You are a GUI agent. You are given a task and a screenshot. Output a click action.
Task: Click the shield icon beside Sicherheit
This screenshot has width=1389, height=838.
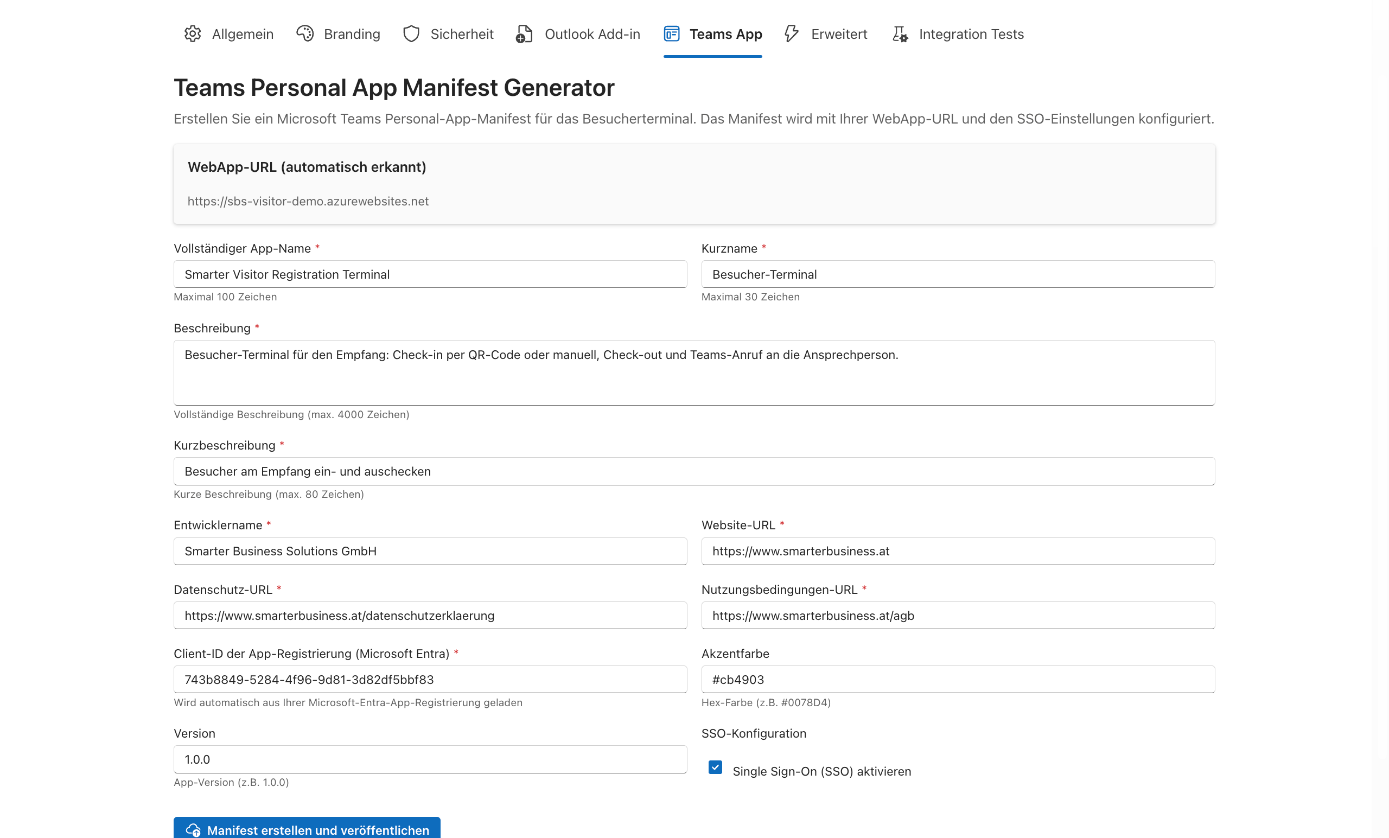(x=411, y=34)
